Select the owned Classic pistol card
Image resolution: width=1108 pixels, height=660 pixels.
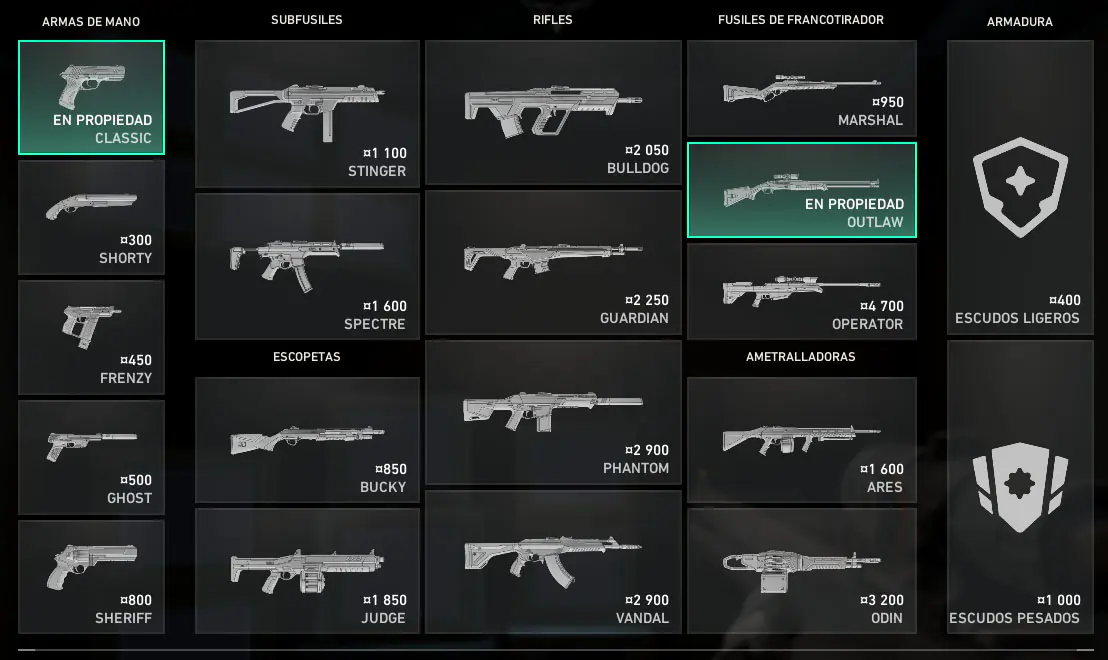[91, 98]
